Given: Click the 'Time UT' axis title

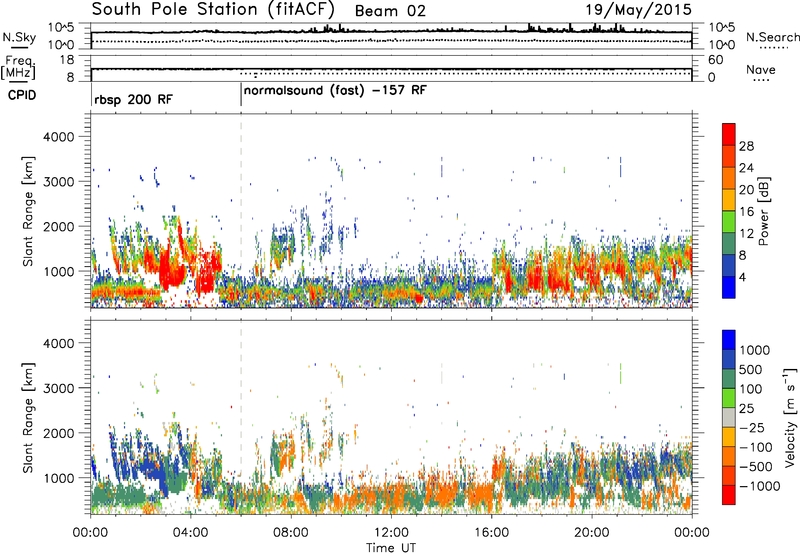Looking at the screenshot, I should [391, 548].
